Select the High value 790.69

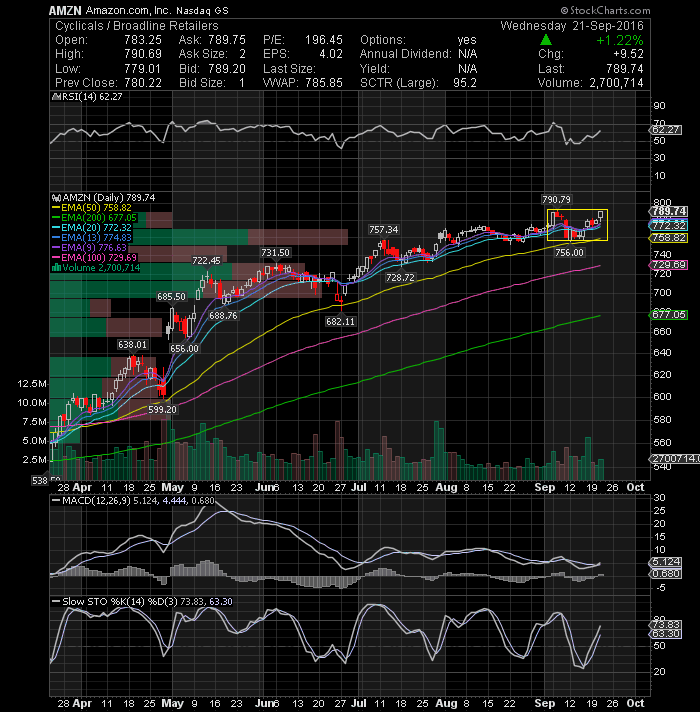pos(143,54)
